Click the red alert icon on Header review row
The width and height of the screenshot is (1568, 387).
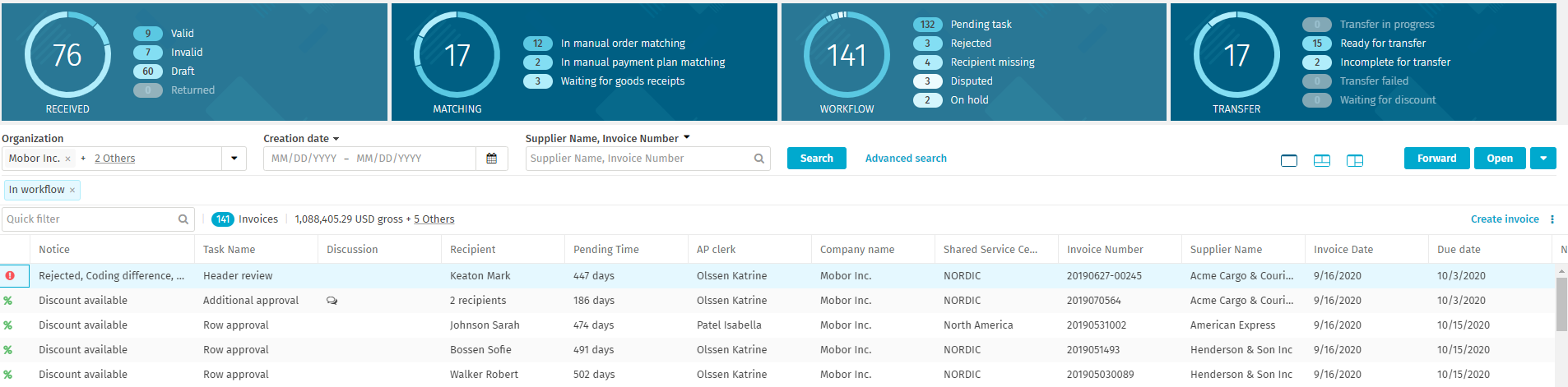(10, 276)
